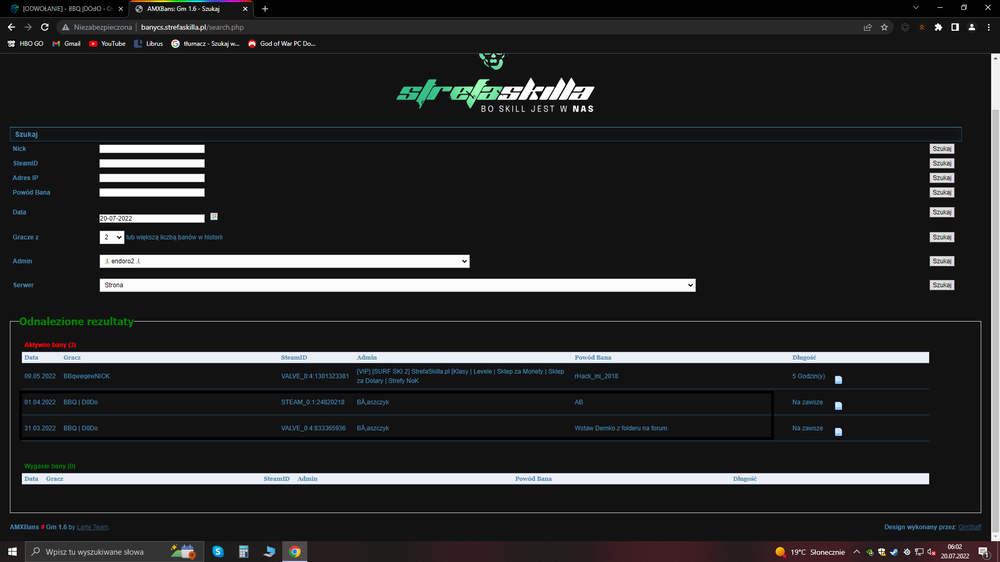Focus the SteamID input field
Image resolution: width=1000 pixels, height=562 pixels.
coord(152,163)
